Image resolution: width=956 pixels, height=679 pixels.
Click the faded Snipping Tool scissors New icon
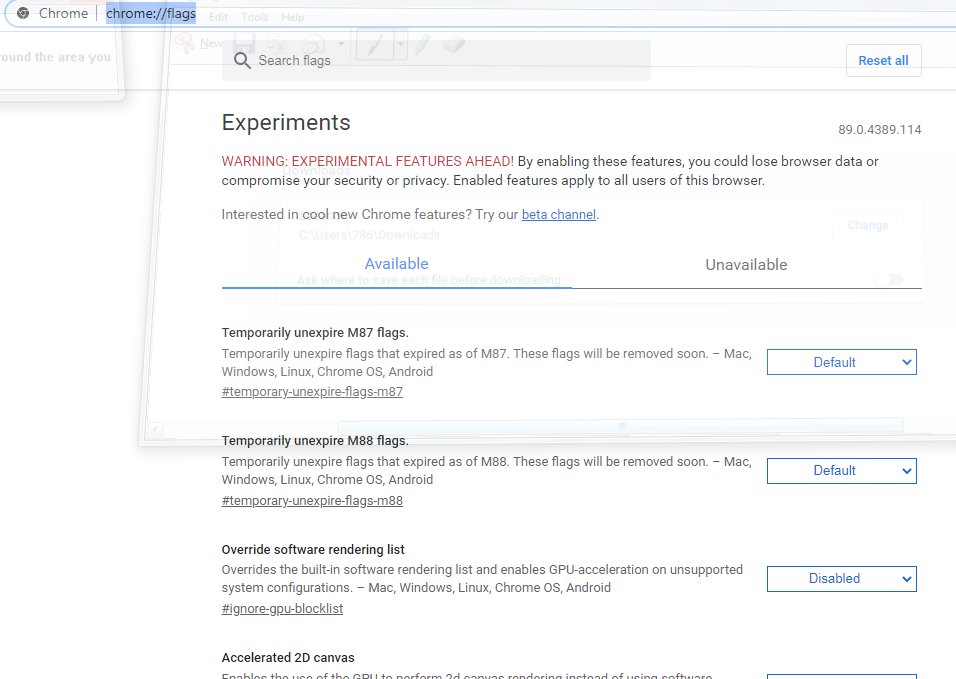[184, 43]
